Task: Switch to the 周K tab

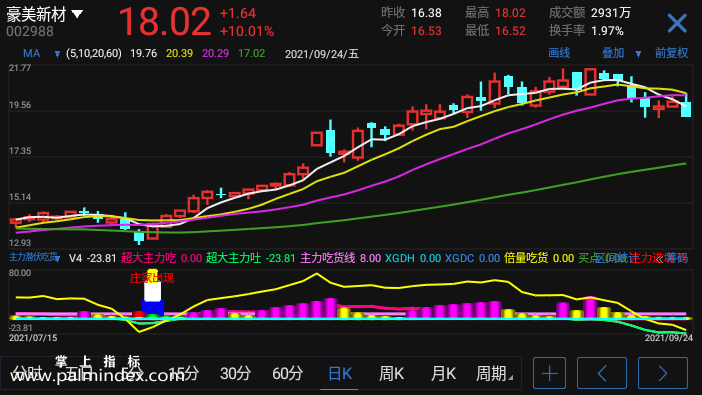Action: click(x=391, y=373)
